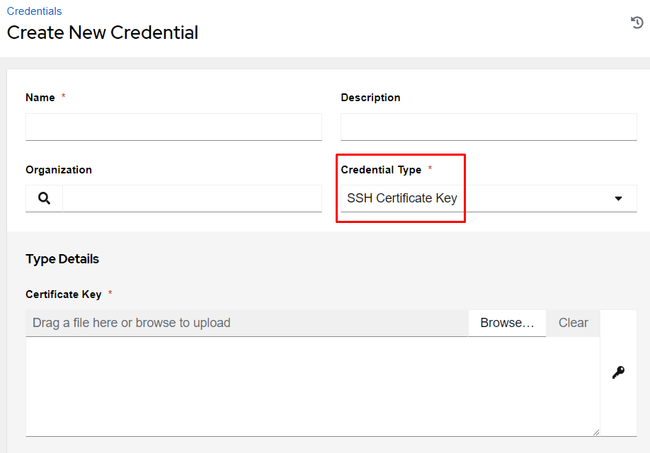Click inside the Certificate Key text area
Screen dimensions: 650x453
(313, 386)
